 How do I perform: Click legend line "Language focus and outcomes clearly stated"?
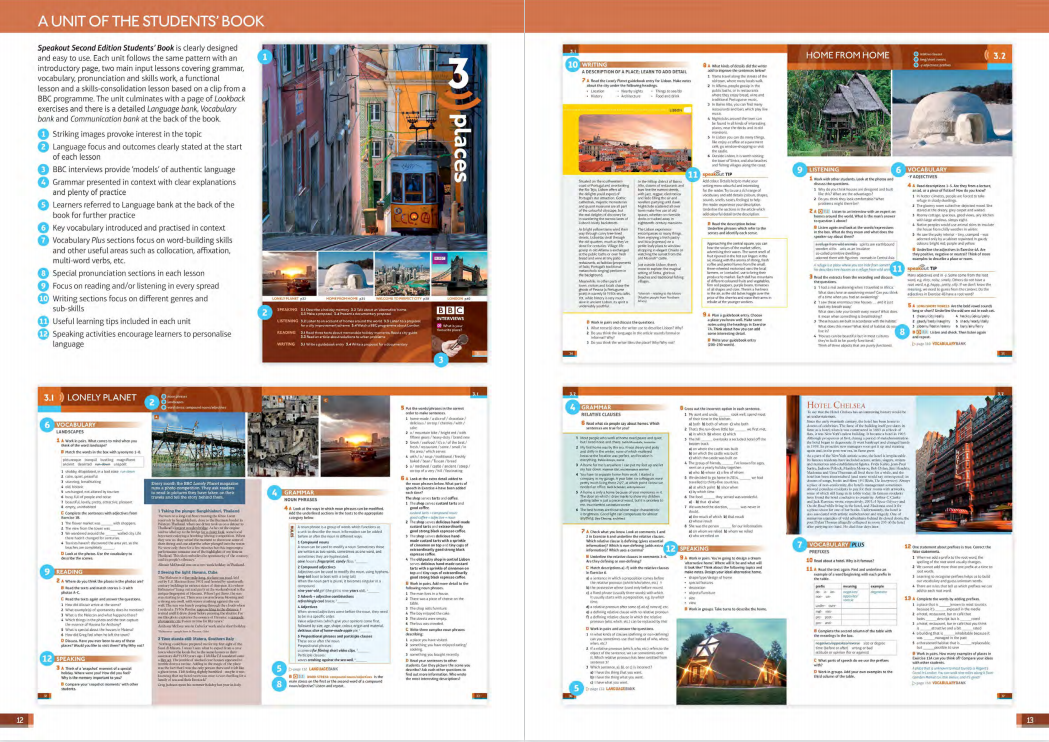tap(147, 147)
